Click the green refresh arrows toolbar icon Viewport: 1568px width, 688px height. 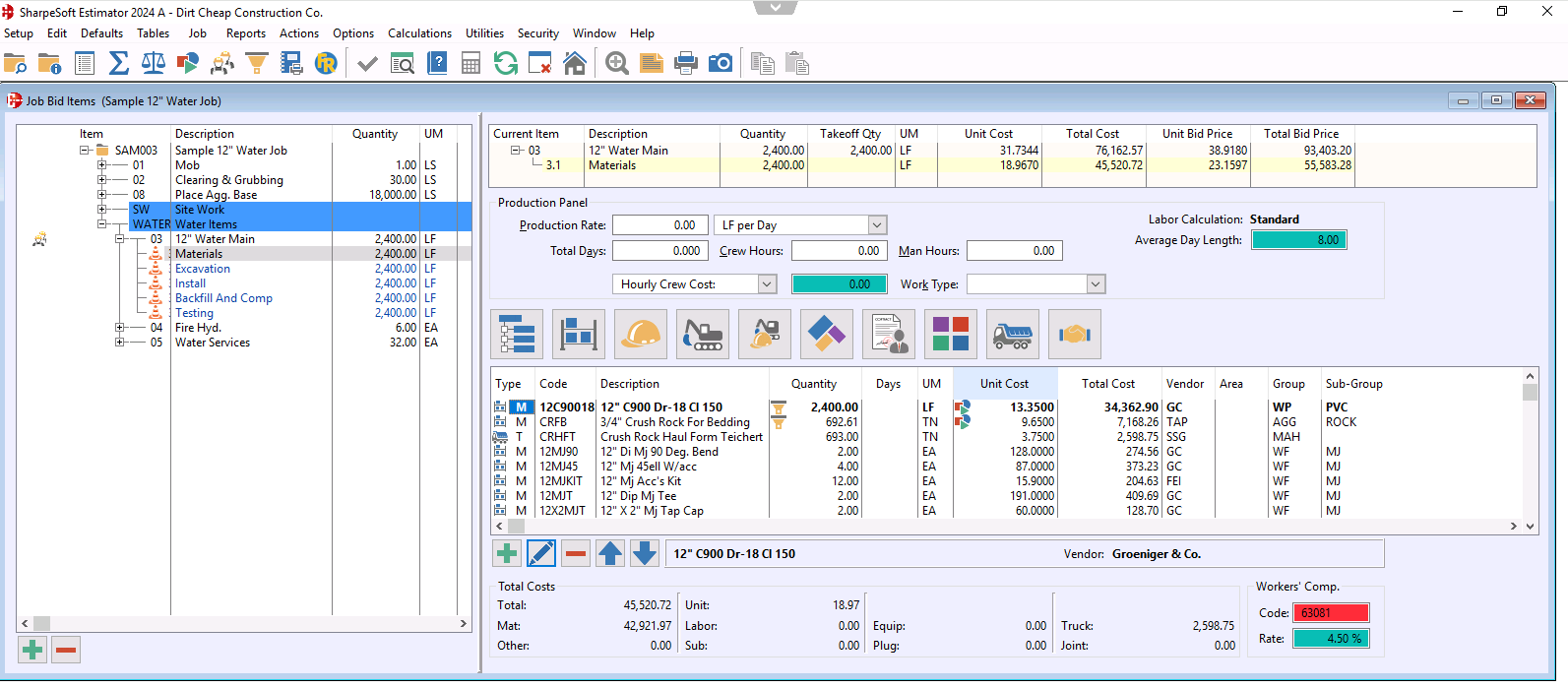506,64
